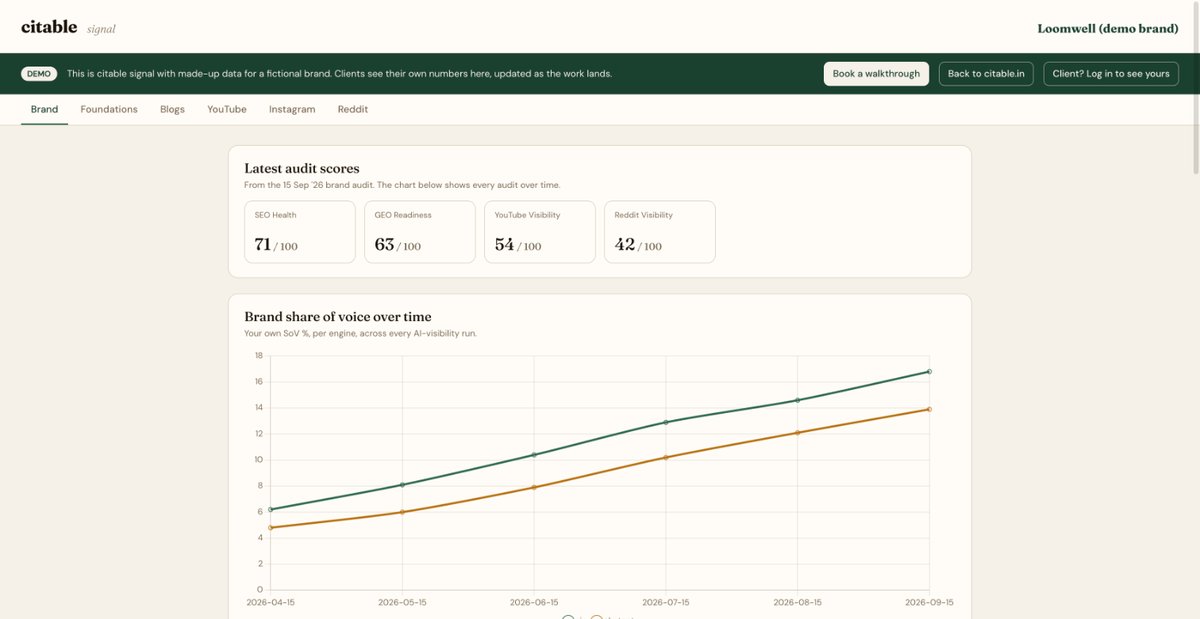1200x619 pixels.
Task: Click the 42 / 100 score value
Action: (638, 244)
